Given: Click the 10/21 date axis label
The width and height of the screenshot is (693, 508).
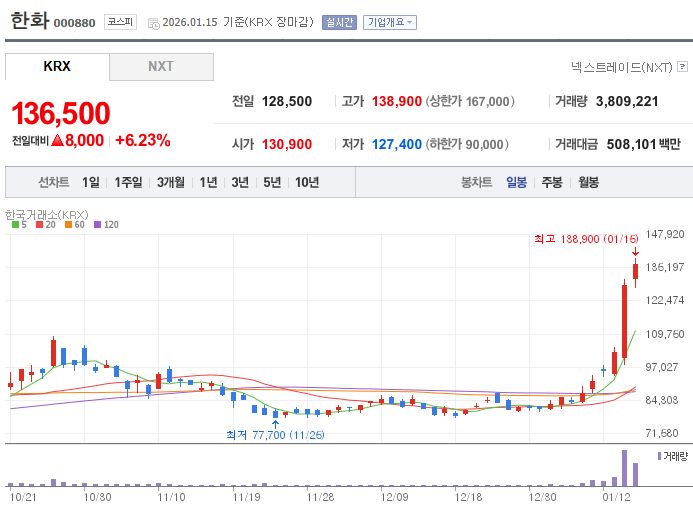Looking at the screenshot, I should pyautogui.click(x=23, y=497).
